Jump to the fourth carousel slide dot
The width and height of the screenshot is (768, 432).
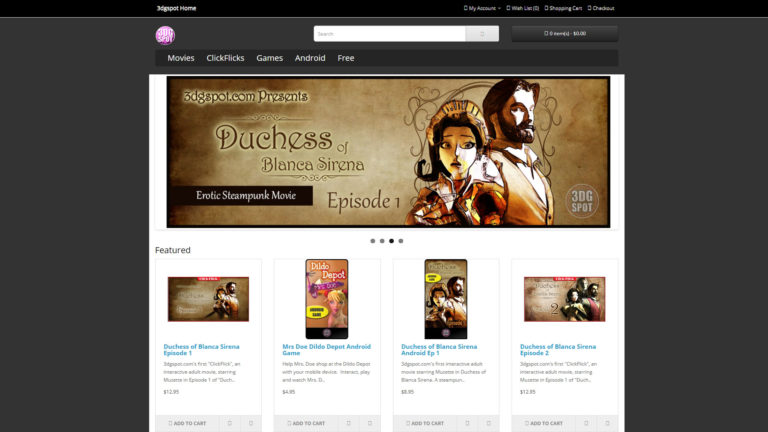point(401,241)
